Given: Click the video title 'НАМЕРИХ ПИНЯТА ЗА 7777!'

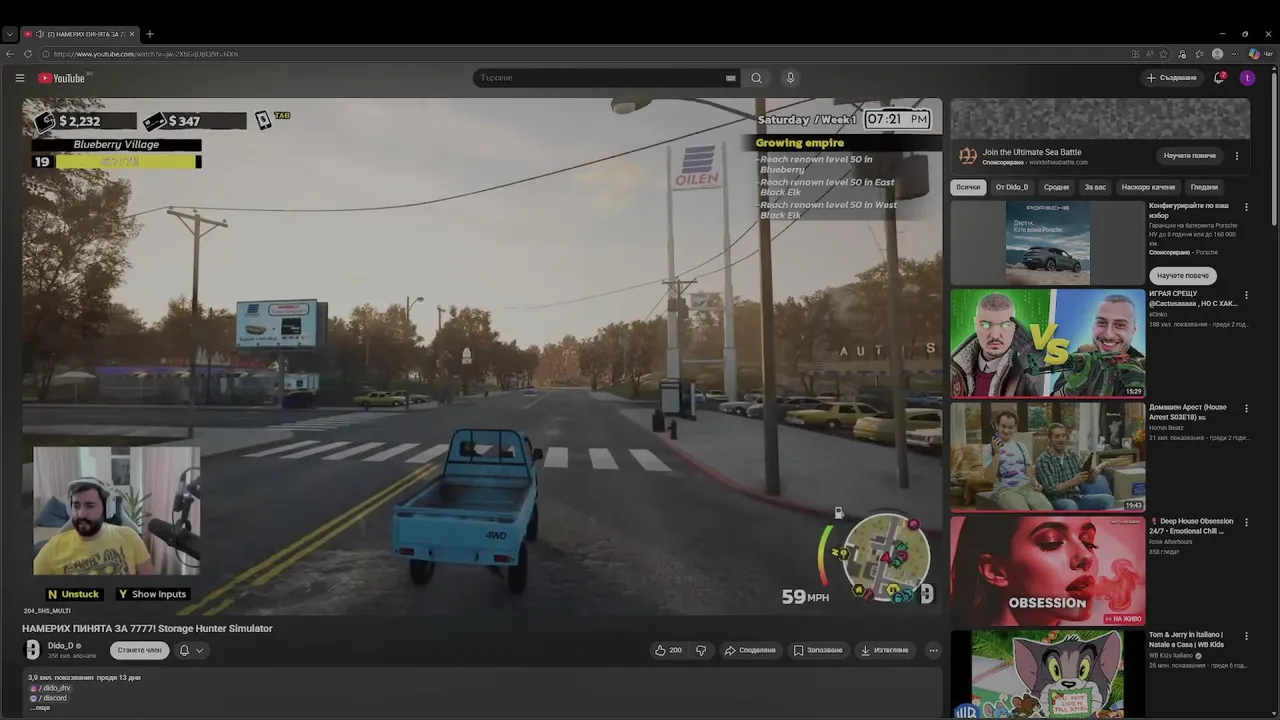Looking at the screenshot, I should click(x=147, y=628).
